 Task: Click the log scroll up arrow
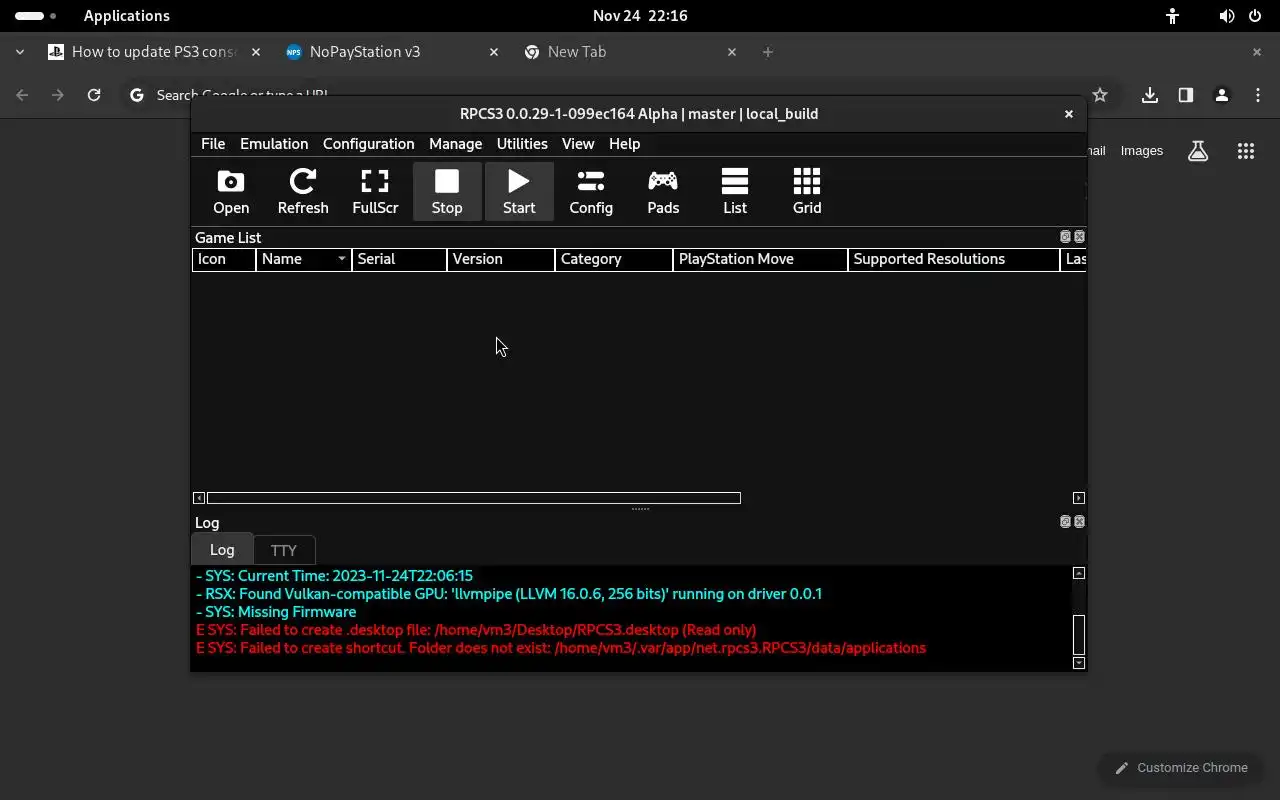1079,574
